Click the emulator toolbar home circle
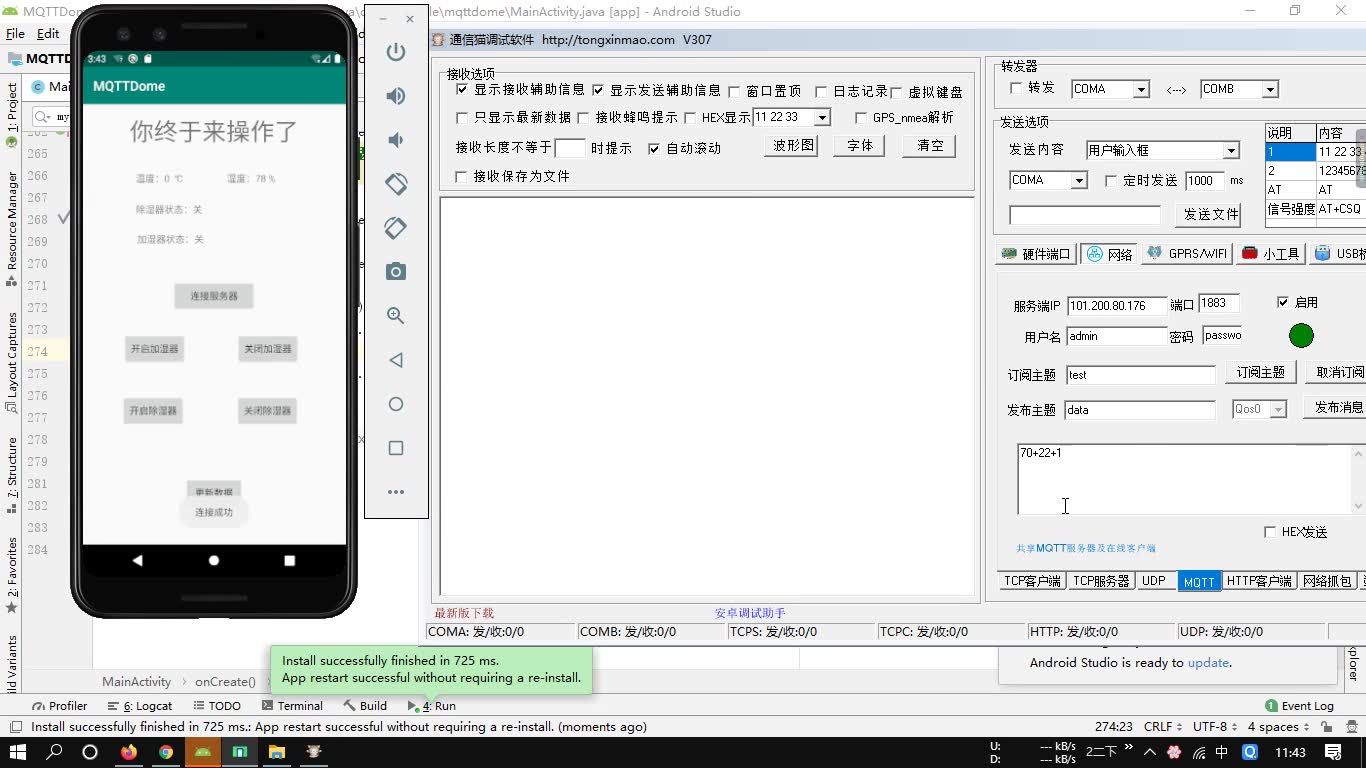The image size is (1366, 768). click(396, 404)
